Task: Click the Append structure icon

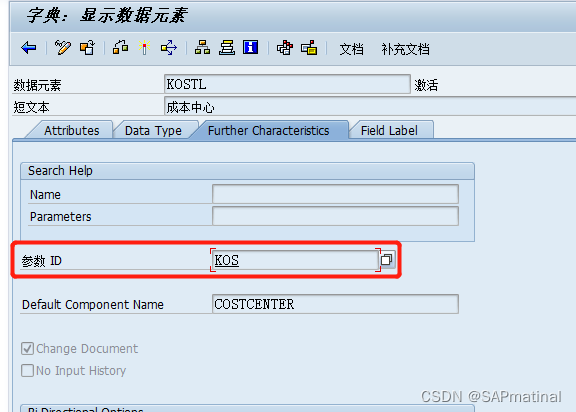Action: pos(285,48)
